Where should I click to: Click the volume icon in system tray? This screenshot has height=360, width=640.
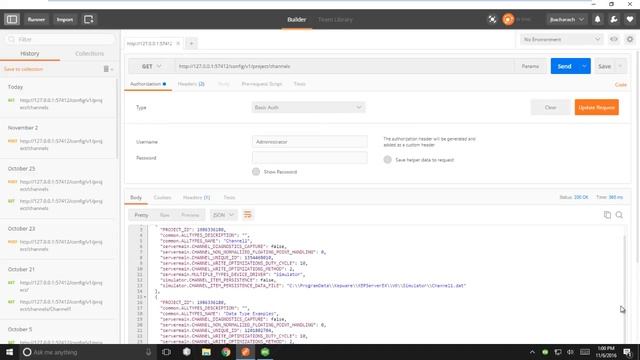[571, 352]
